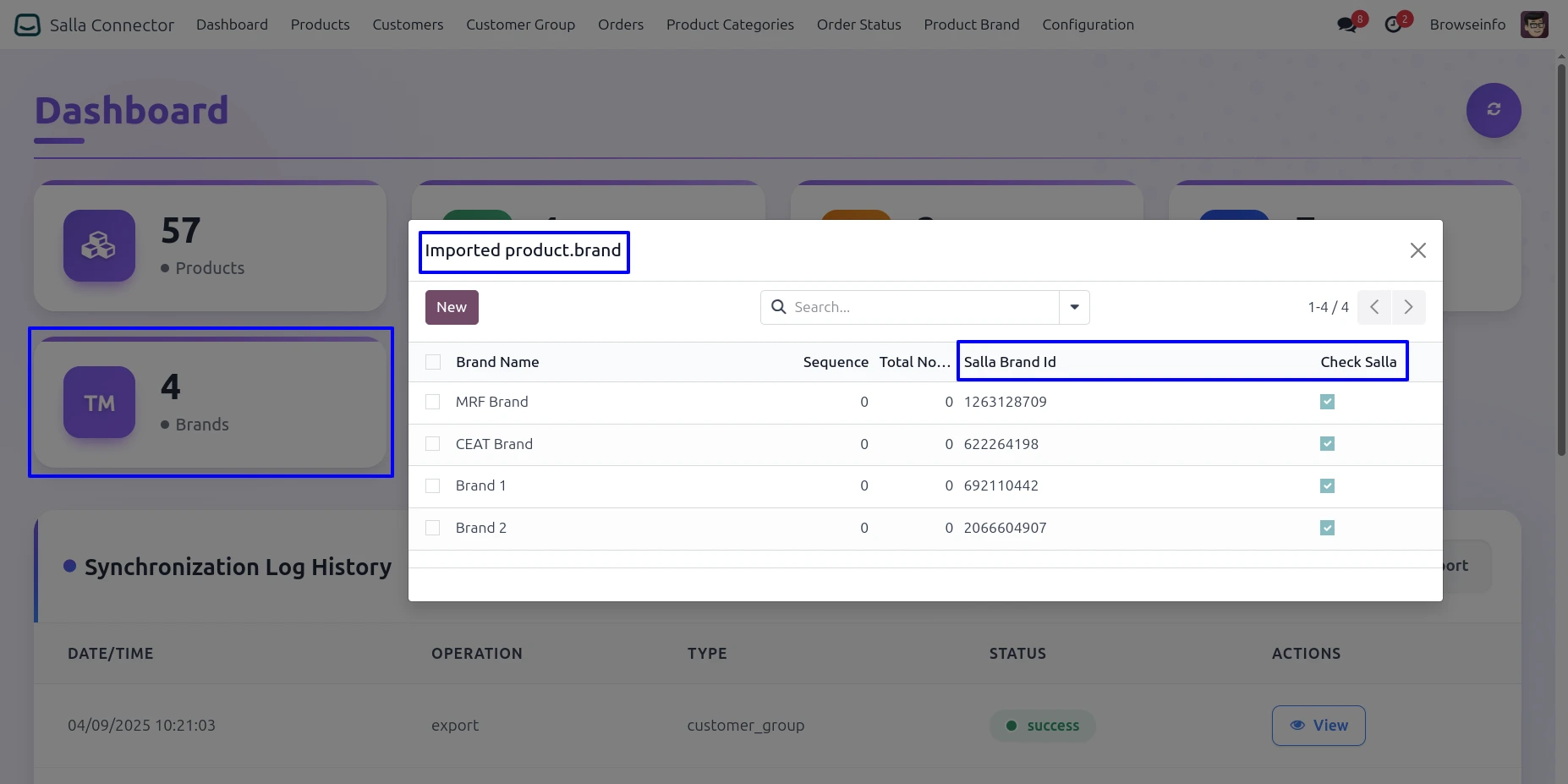Click View for the customer_group export log
Screen dimensions: 1568x784
tap(1318, 726)
